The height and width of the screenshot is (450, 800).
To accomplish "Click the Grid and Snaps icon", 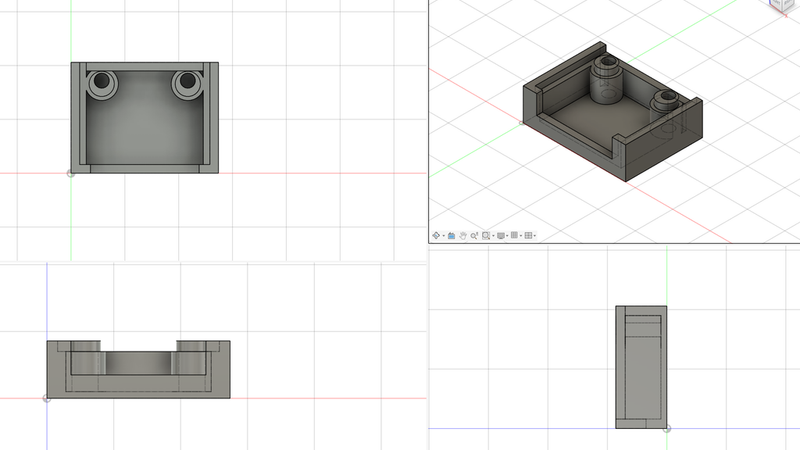I will (514, 235).
